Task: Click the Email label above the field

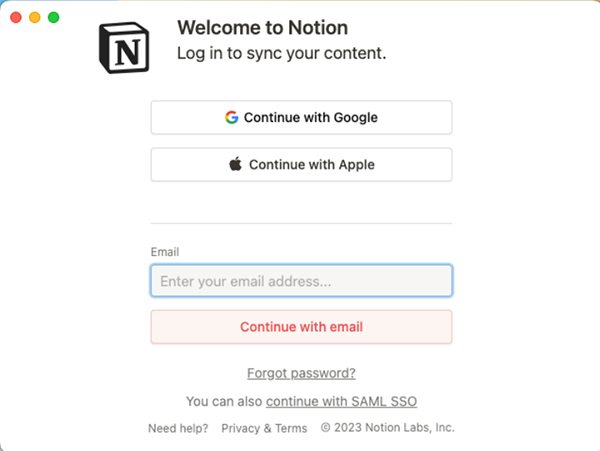Action: 165,253
